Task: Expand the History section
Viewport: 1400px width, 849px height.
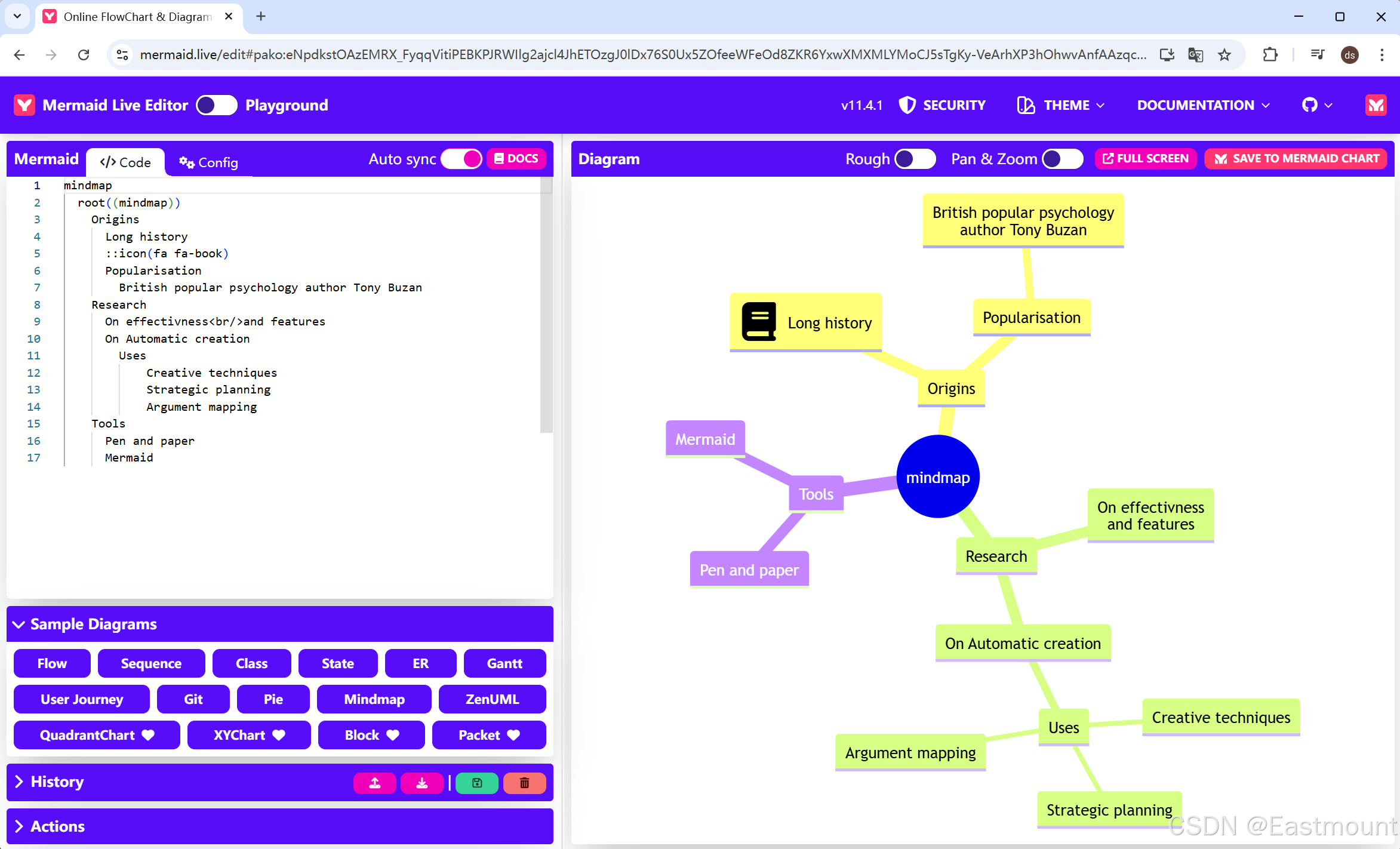Action: coord(57,782)
